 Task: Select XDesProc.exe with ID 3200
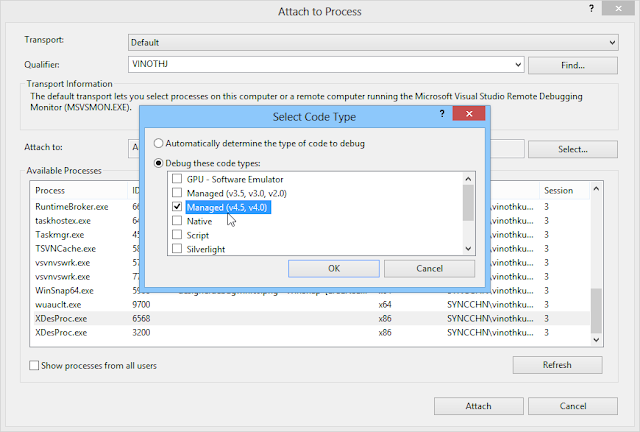tap(311, 332)
